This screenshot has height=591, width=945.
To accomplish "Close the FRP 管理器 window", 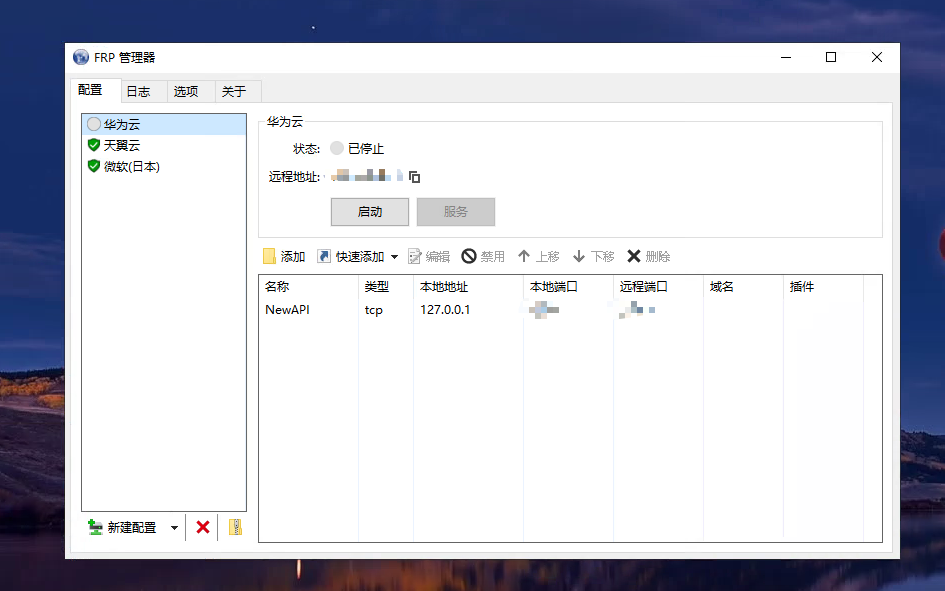I will point(877,57).
